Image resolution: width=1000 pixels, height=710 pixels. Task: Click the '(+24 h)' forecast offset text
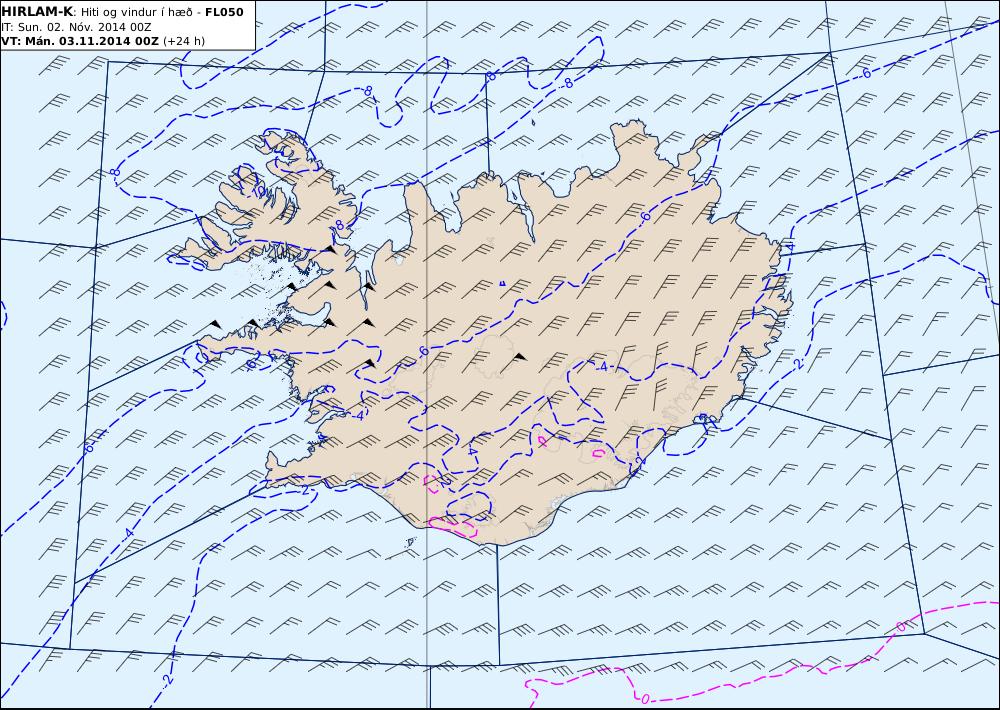184,41
